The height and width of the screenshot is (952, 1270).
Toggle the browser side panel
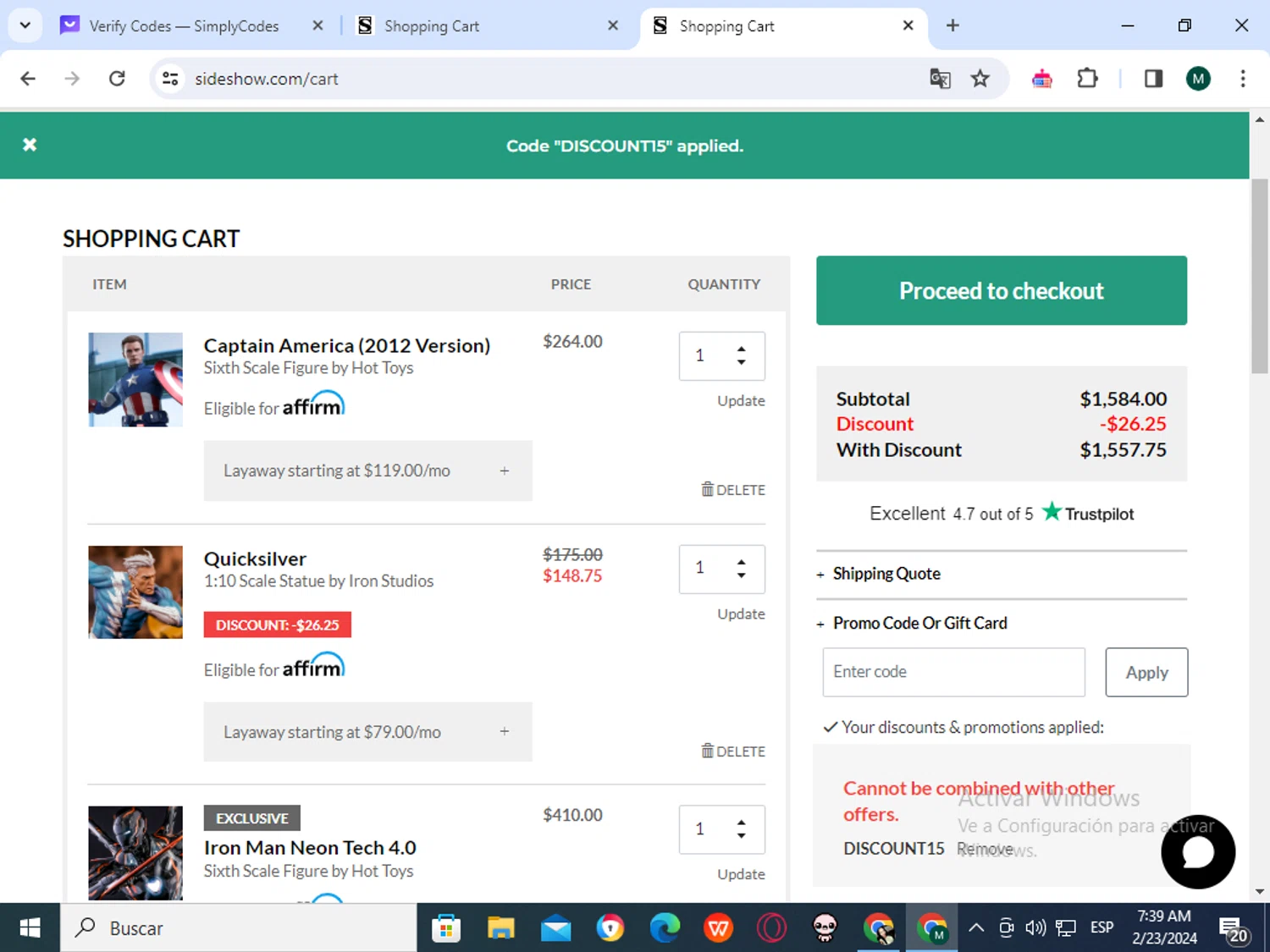(1153, 79)
